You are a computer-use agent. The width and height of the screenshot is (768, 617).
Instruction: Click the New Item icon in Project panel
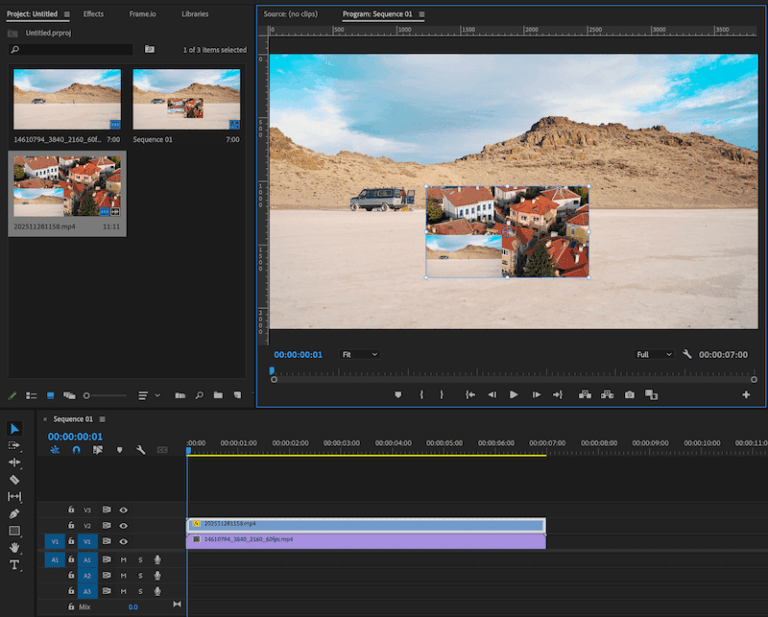pos(238,395)
